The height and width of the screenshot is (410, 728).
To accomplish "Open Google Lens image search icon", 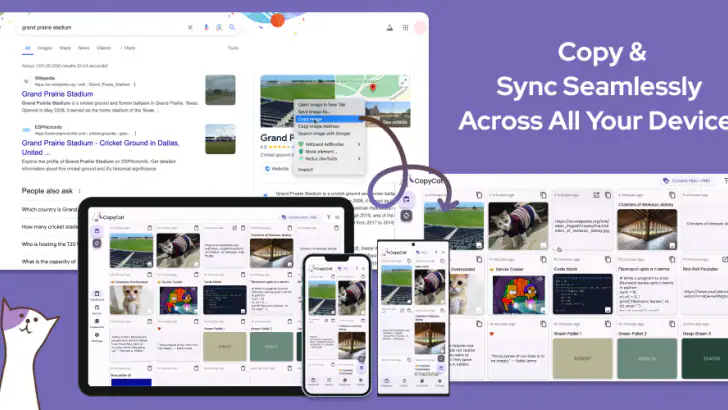I will pos(219,27).
